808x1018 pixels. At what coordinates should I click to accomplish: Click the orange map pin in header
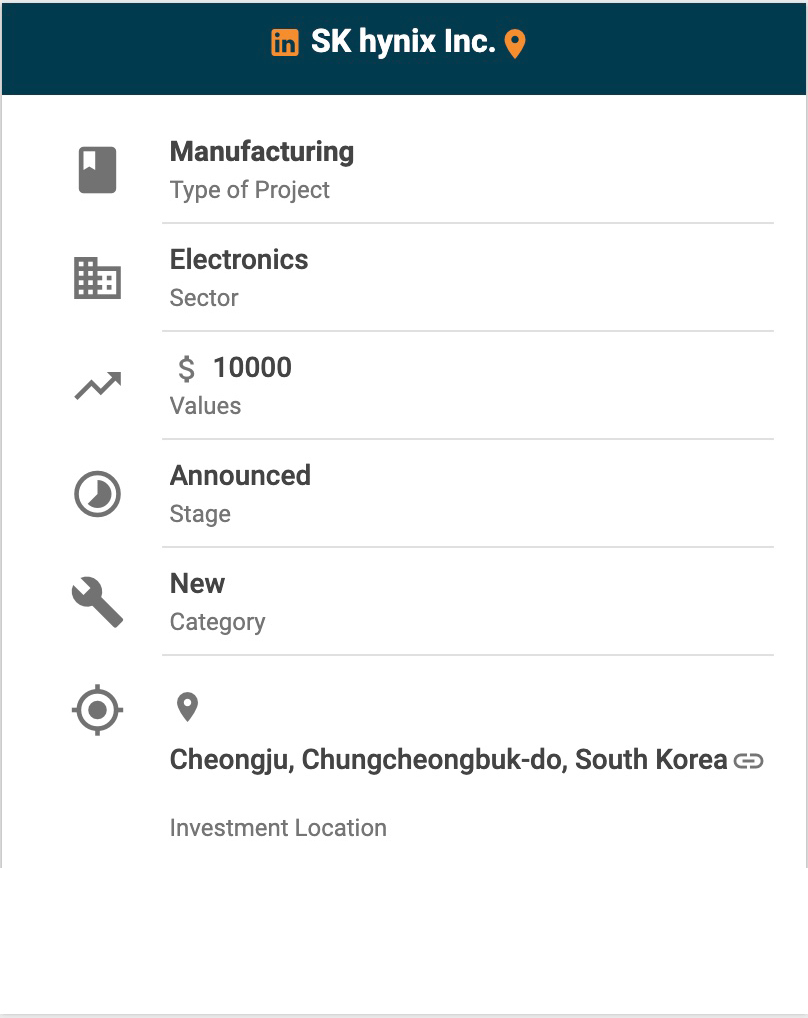coord(515,44)
